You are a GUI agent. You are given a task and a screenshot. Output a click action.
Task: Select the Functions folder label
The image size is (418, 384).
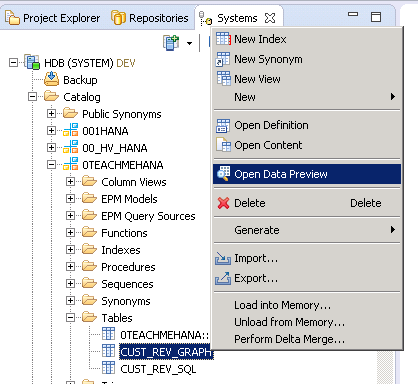[124, 233]
